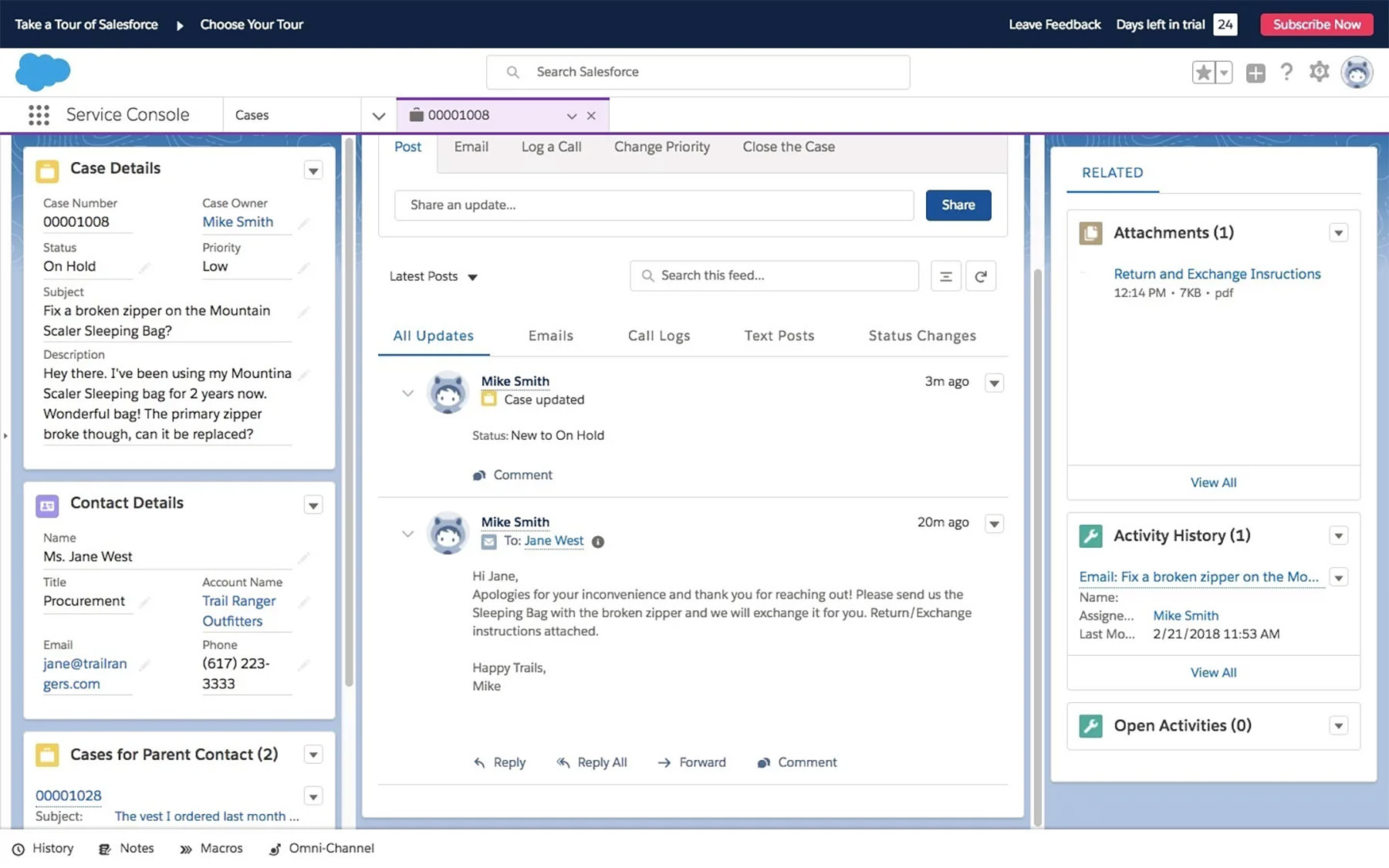Open the Help question mark icon
The height and width of the screenshot is (868, 1389).
[1286, 72]
